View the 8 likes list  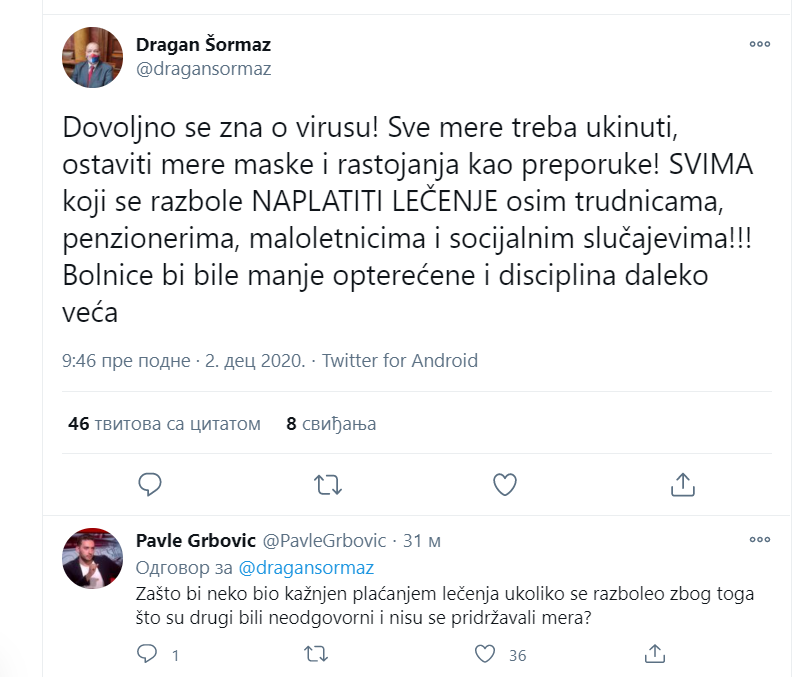pyautogui.click(x=329, y=423)
